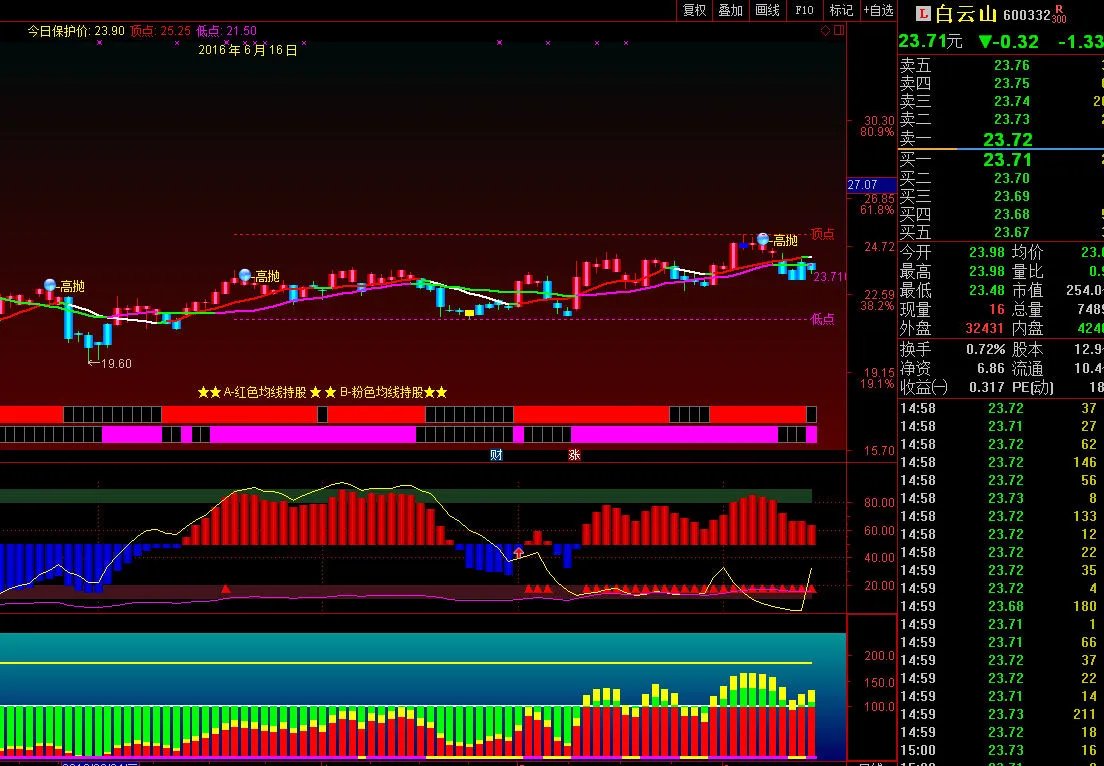Click the 涨 info marker below chart

tap(574, 455)
